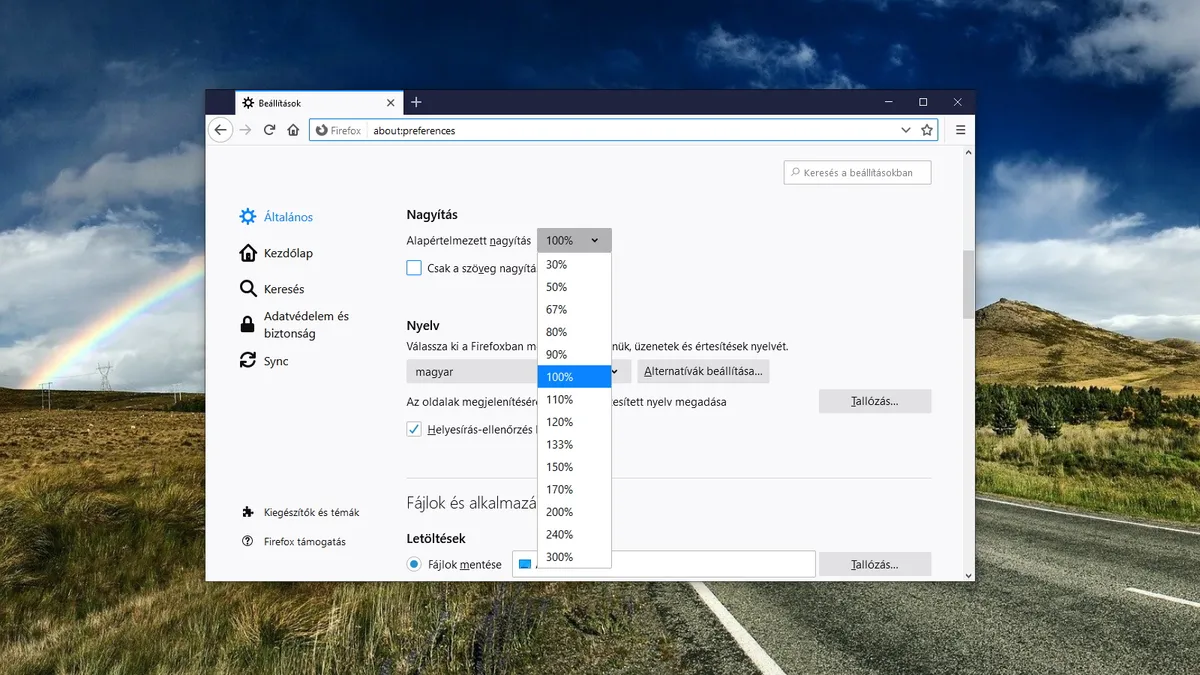Choose 67% default zoom level
1200x675 pixels.
tap(556, 309)
